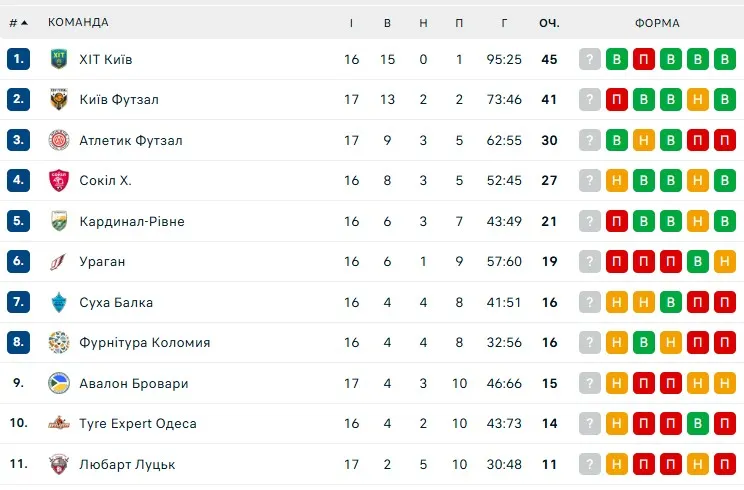
Task: Click the КОМАНДА column header
Action: [x=79, y=23]
